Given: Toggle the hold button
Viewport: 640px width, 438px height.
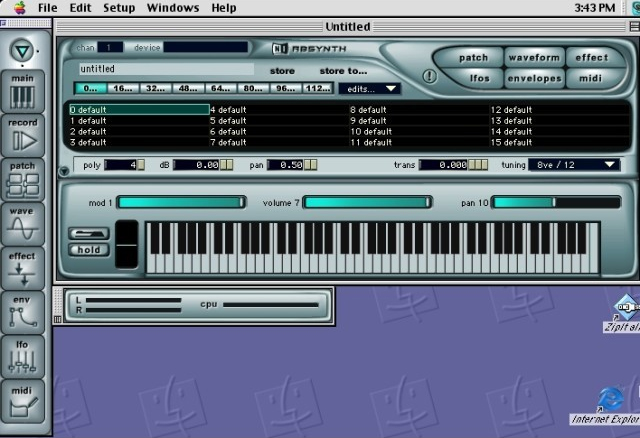Looking at the screenshot, I should tap(89, 250).
